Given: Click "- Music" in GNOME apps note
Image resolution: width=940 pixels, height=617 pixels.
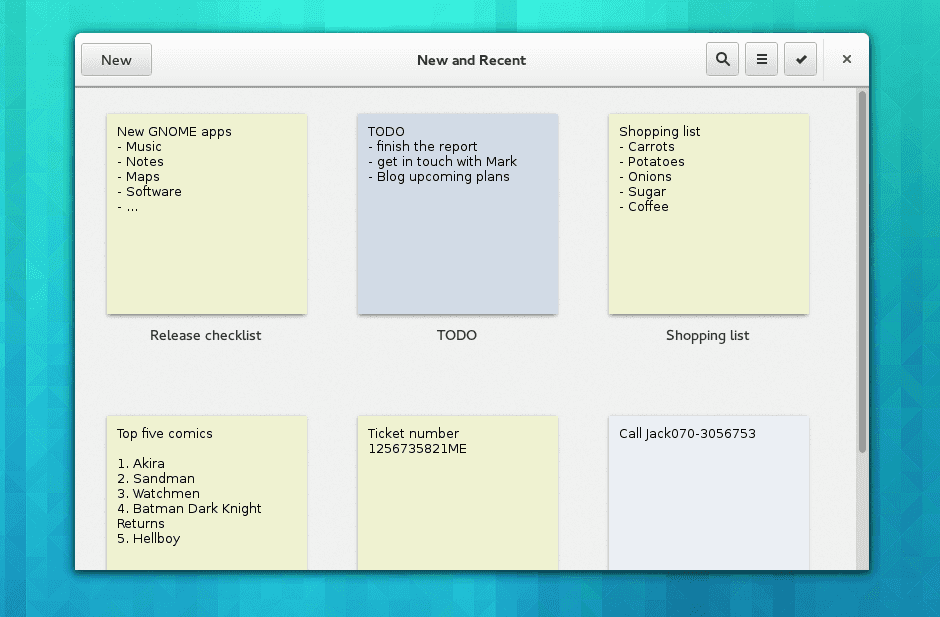Looking at the screenshot, I should coord(139,147).
